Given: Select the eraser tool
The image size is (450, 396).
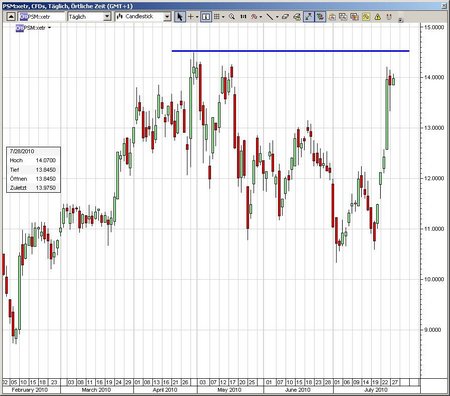Looking at the screenshot, I should coord(285,16).
